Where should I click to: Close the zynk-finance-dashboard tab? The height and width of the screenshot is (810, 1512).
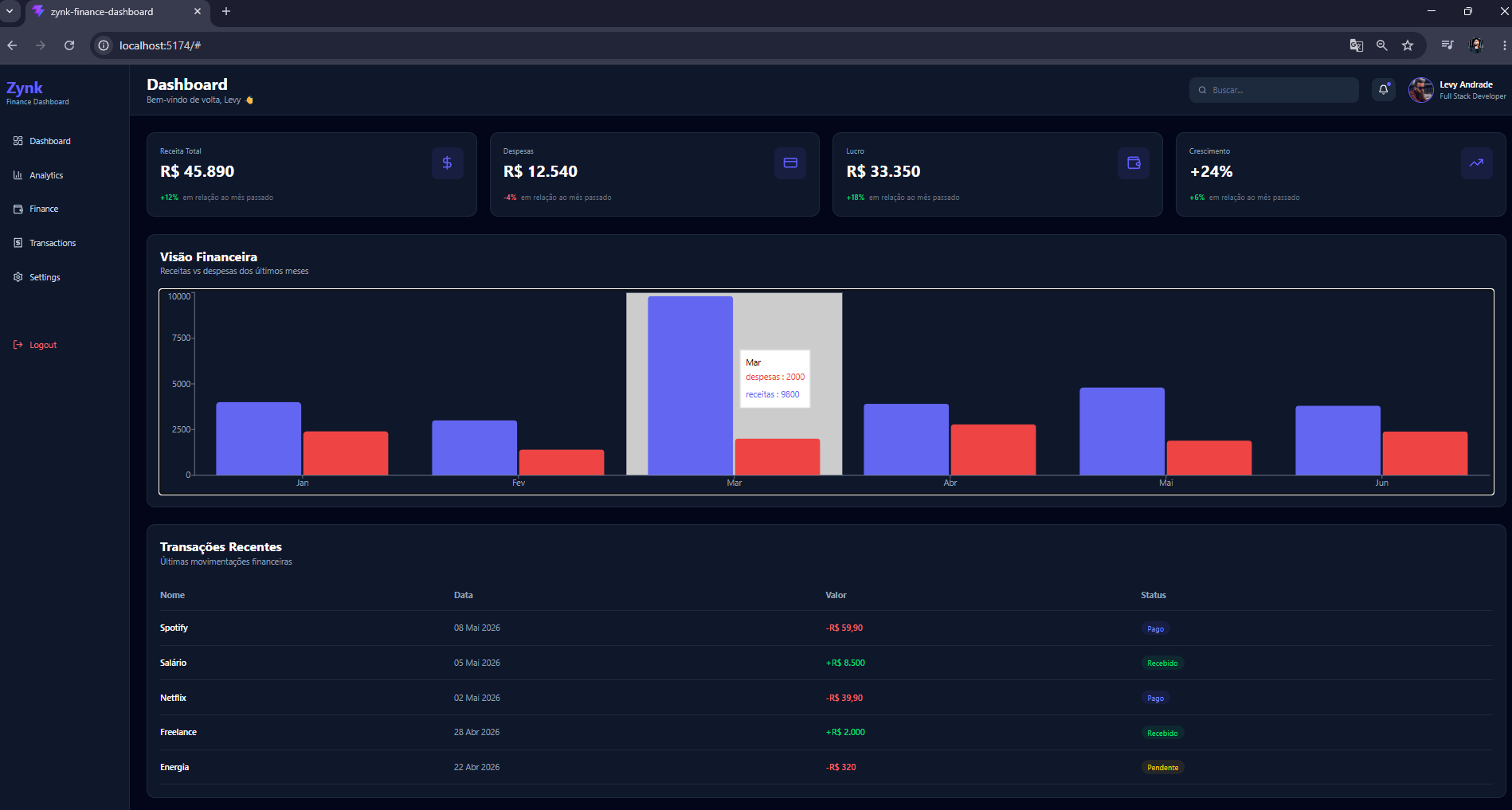(198, 11)
